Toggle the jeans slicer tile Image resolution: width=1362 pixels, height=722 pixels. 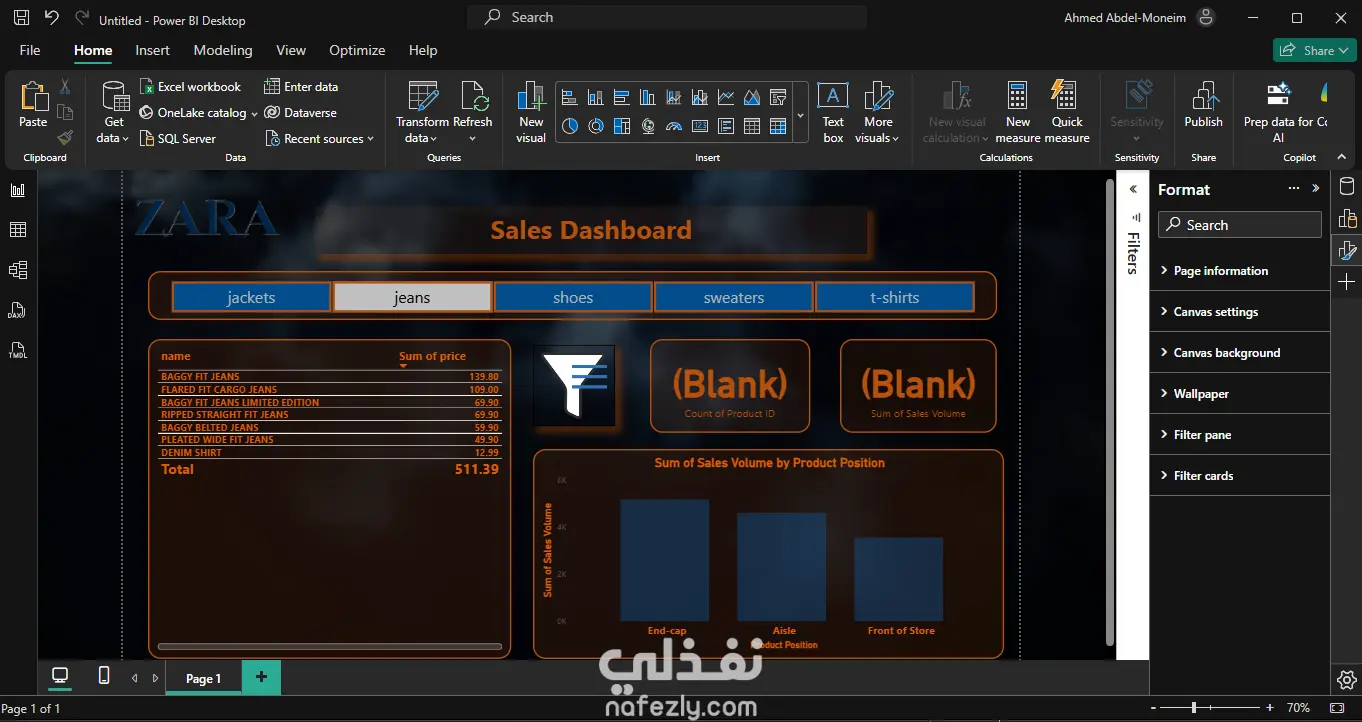point(412,297)
